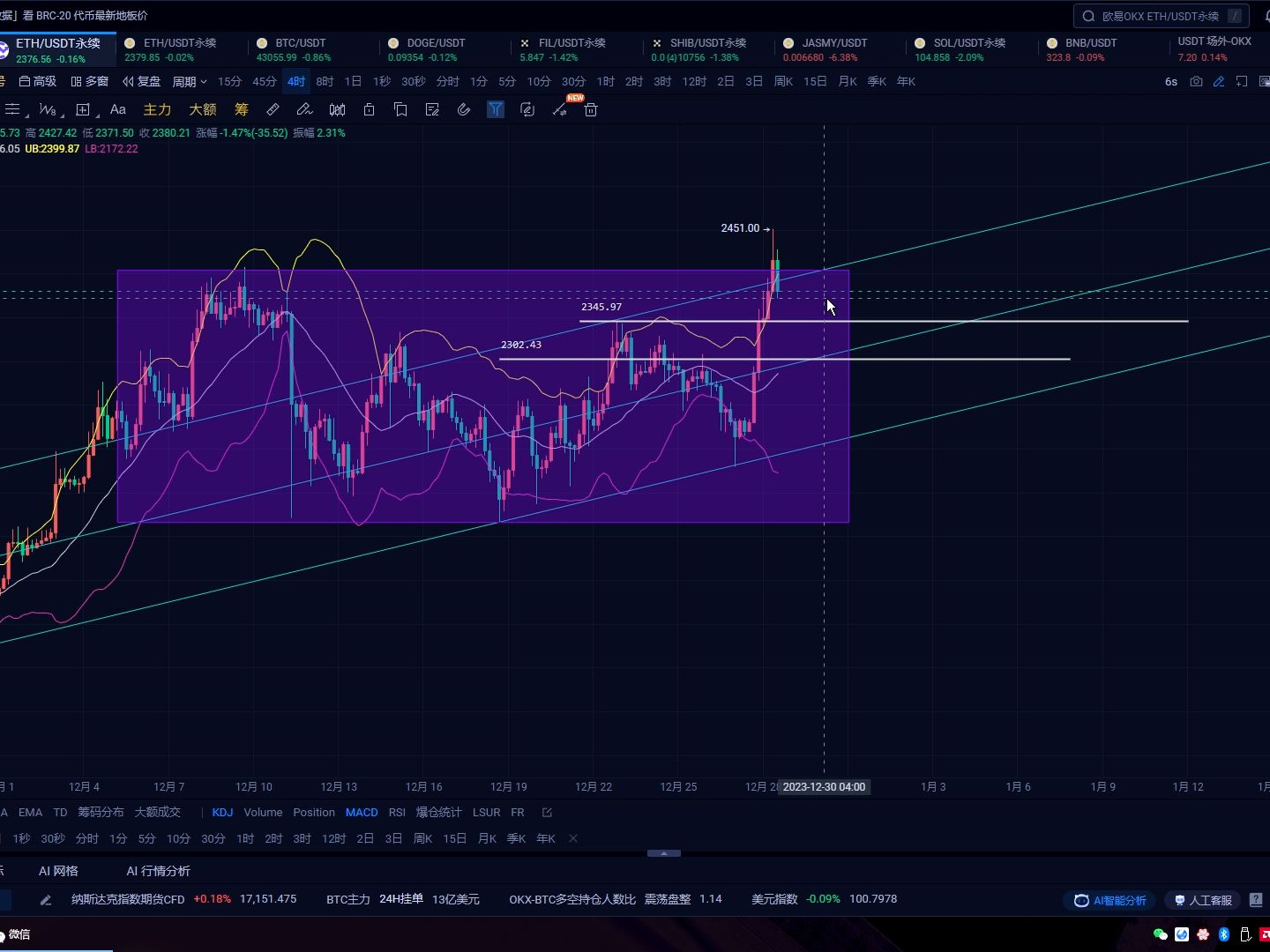The width and height of the screenshot is (1270, 952).
Task: Select the 15分 timeframe
Action: 229,81
